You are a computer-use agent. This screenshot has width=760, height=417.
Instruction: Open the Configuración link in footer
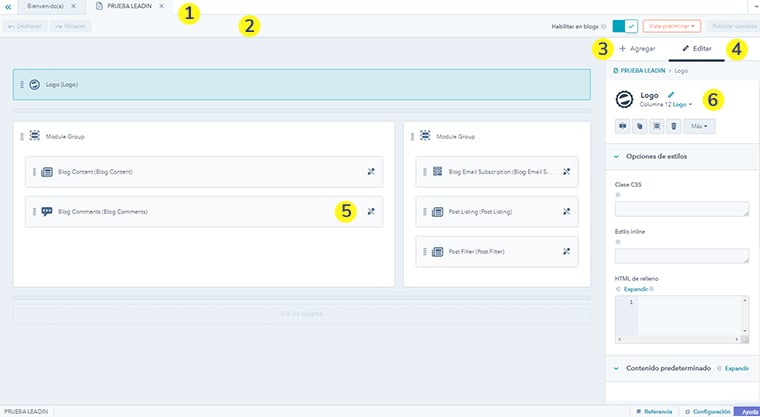tap(708, 411)
